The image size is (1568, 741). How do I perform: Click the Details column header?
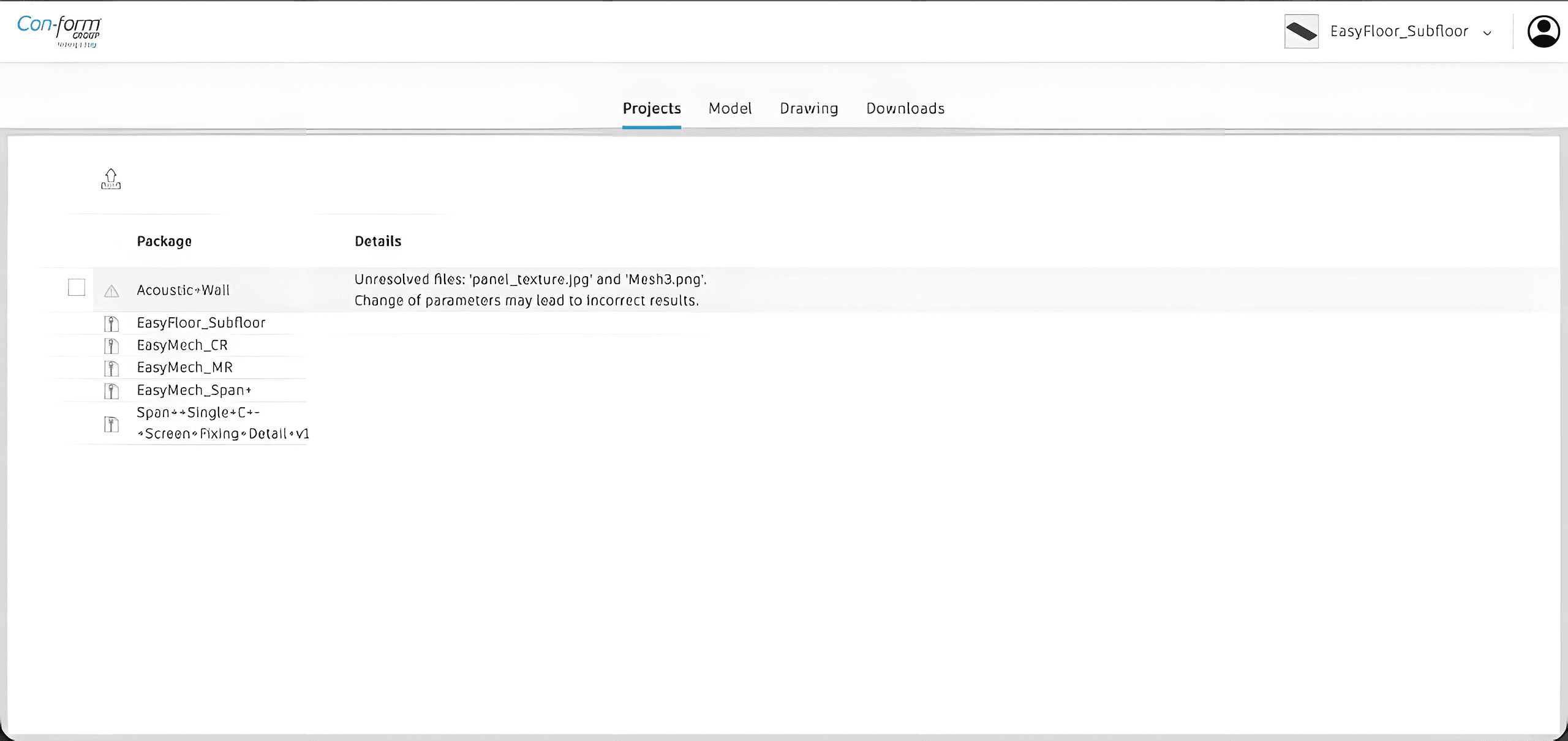click(x=378, y=241)
